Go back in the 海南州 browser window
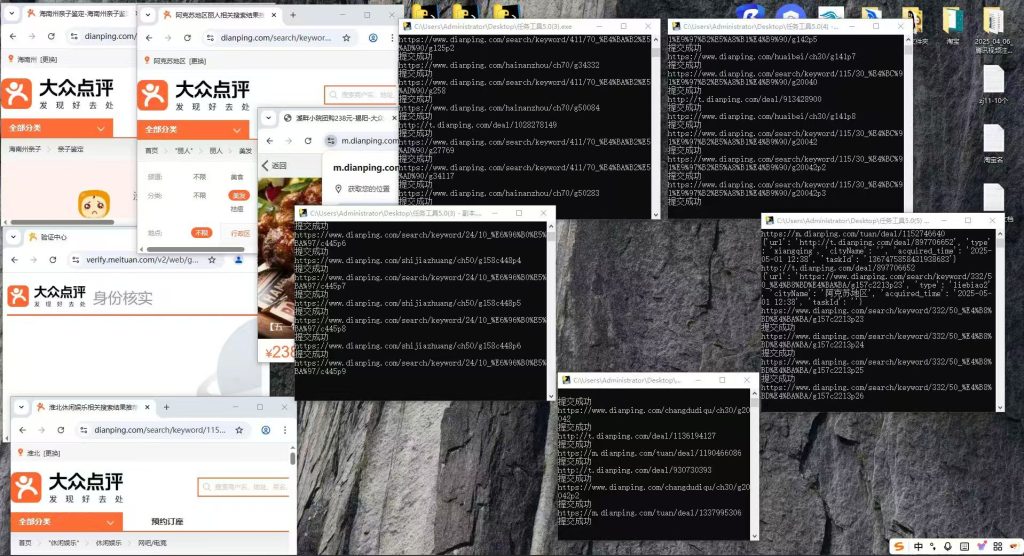The width and height of the screenshot is (1024, 556). [13, 36]
